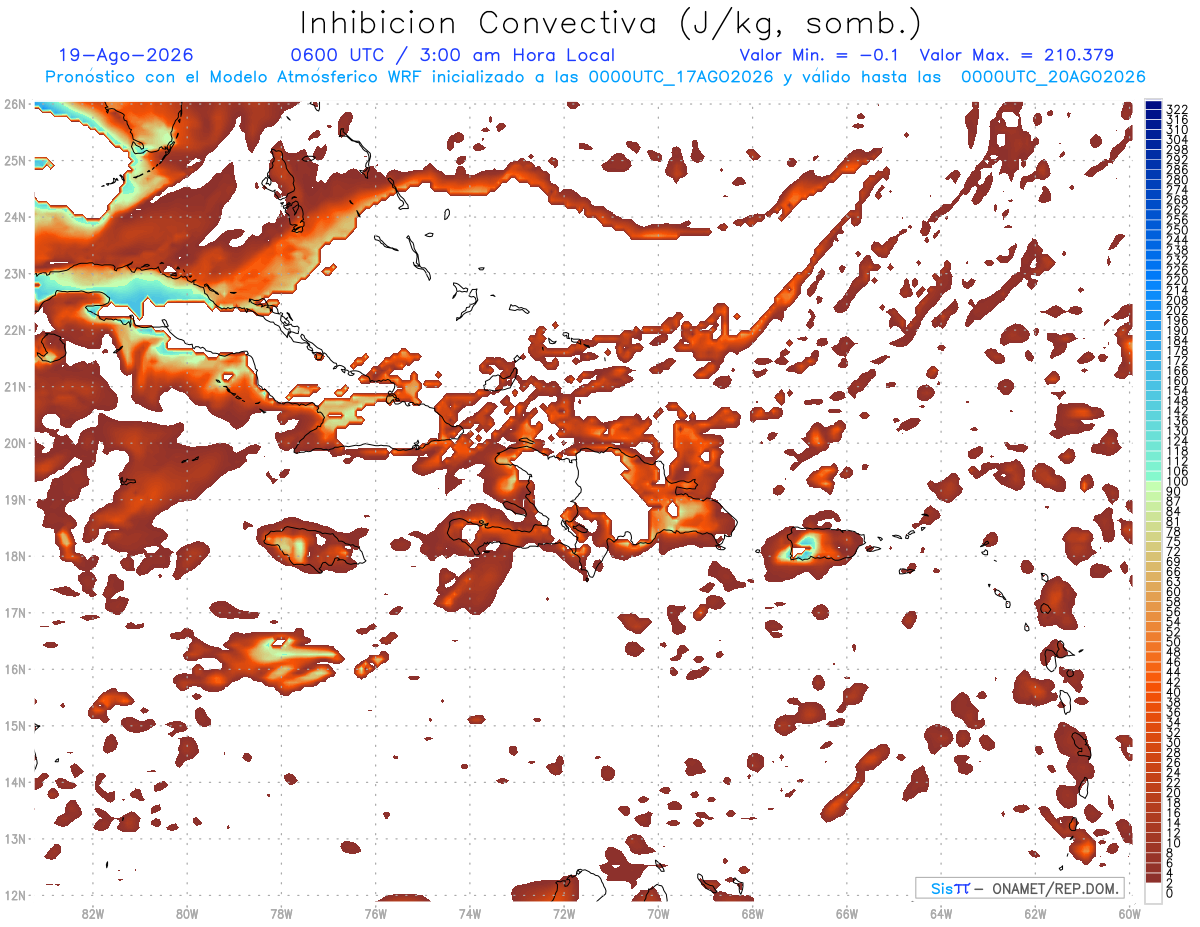This screenshot has height=927, width=1200.
Task: Click the "64W" longitude axis label
Action: (941, 913)
